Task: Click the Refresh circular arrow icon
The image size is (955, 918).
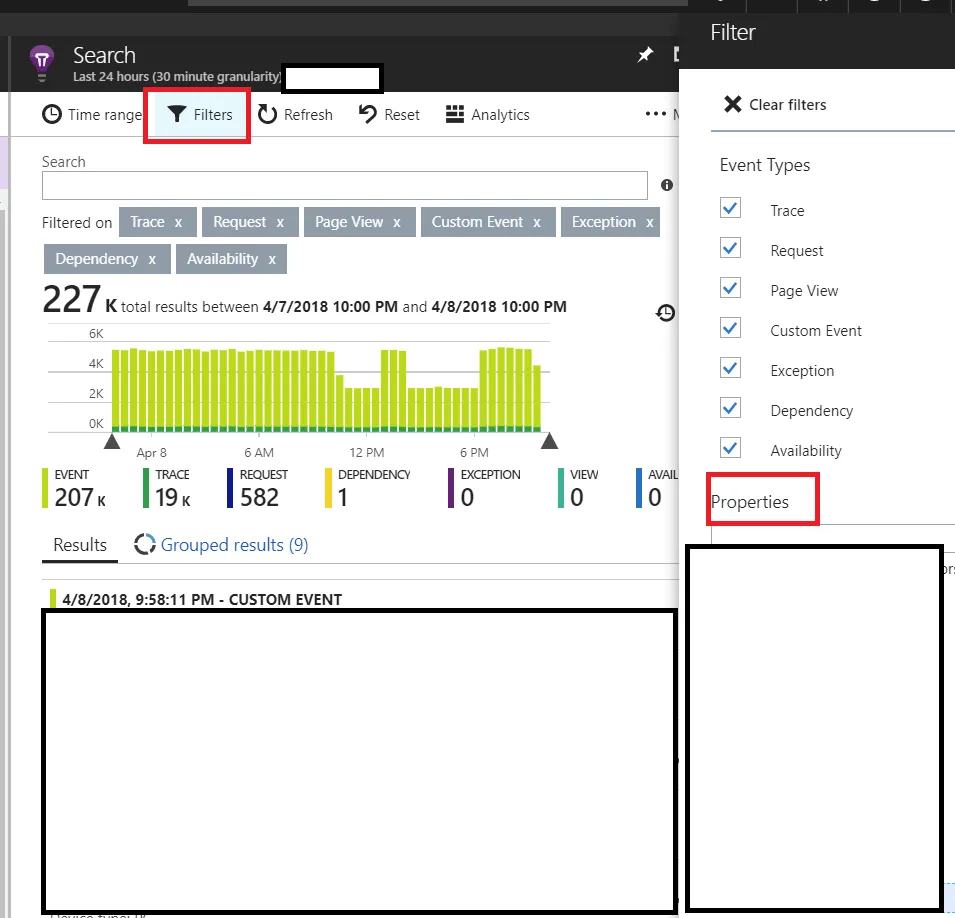Action: [x=267, y=114]
